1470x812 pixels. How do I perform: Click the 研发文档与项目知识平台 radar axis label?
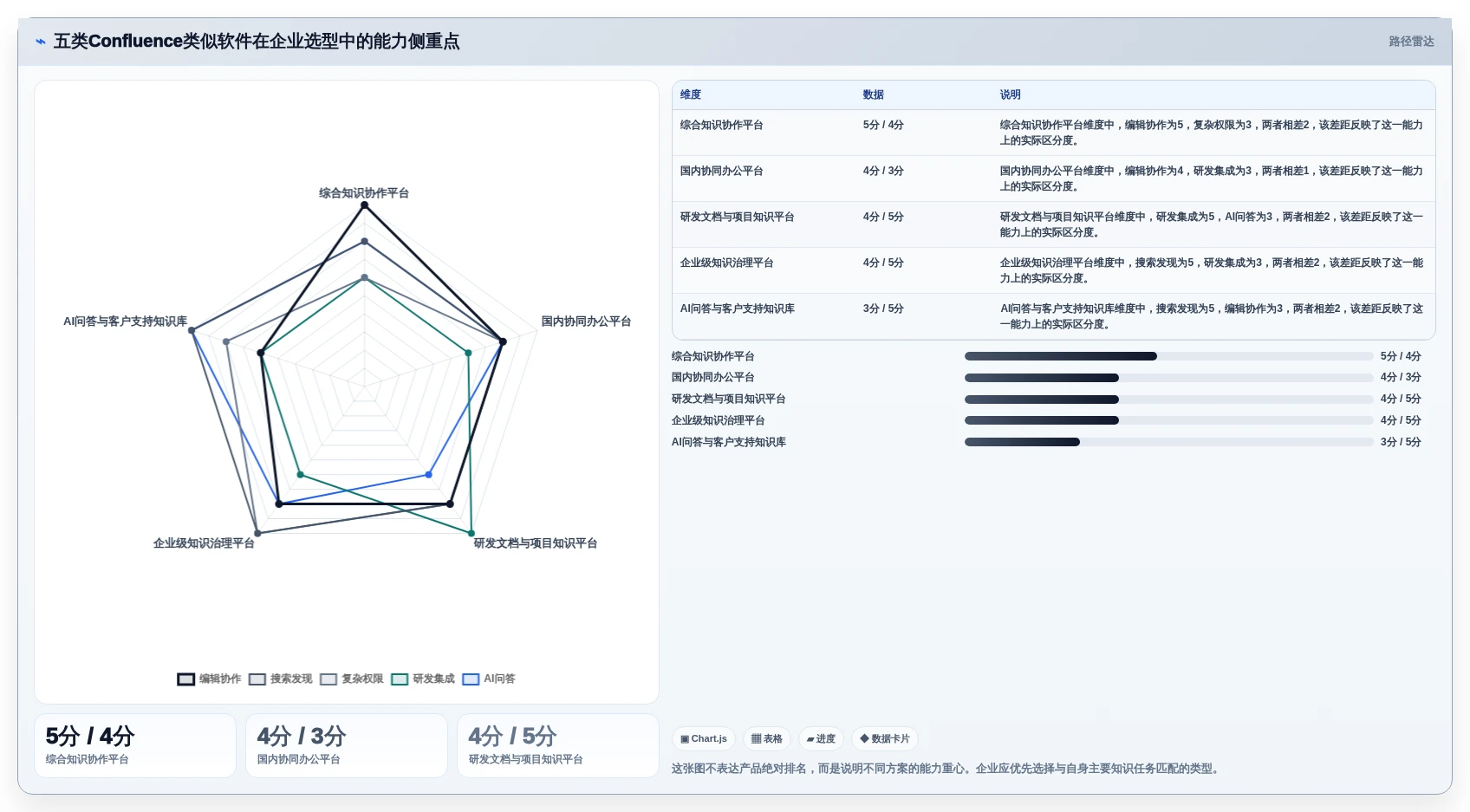(x=535, y=543)
